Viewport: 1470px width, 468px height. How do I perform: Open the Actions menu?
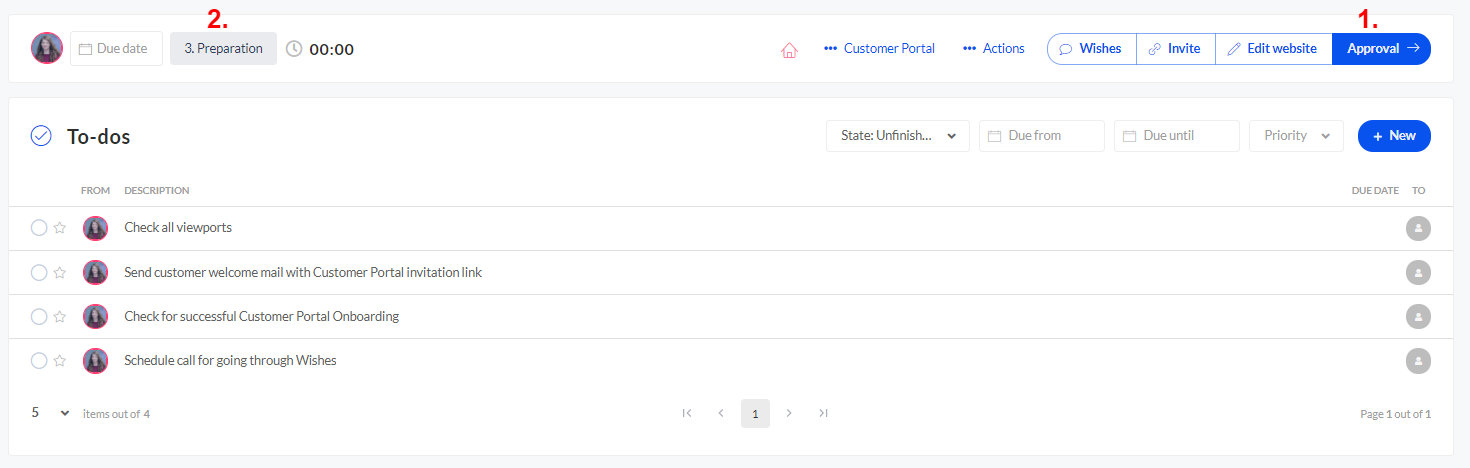coord(994,49)
